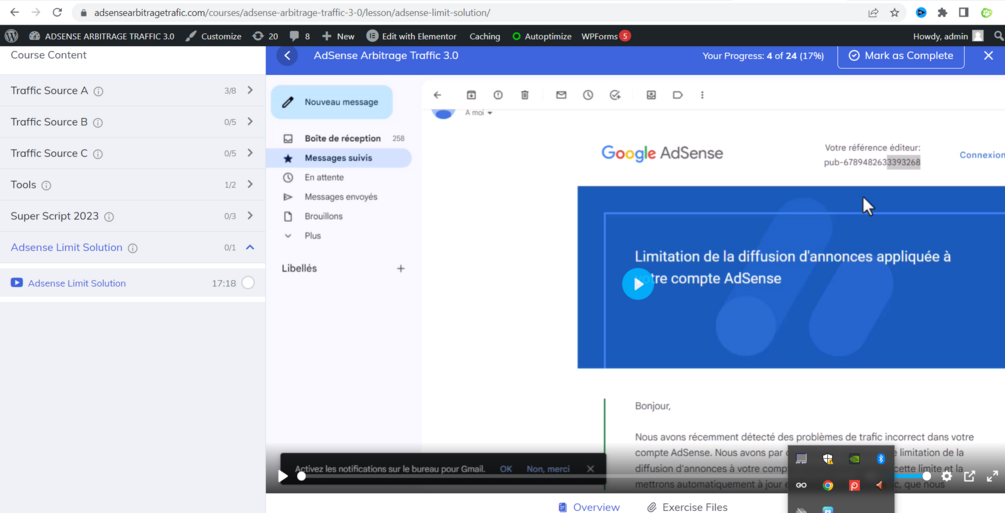Screen dimensions: 1005x513
Task: Reload the page with browser refresh icon
Action: (57, 12)
